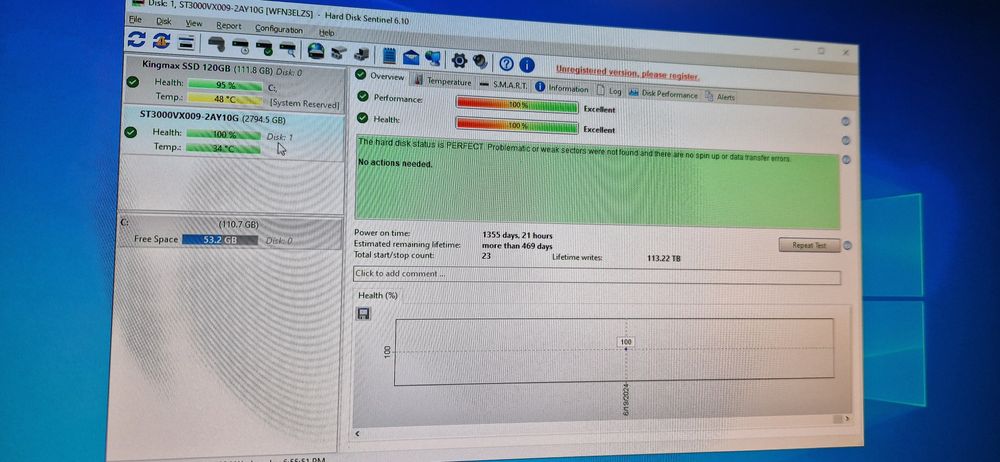Open the View menu
The height and width of the screenshot is (462, 1000).
194,23
